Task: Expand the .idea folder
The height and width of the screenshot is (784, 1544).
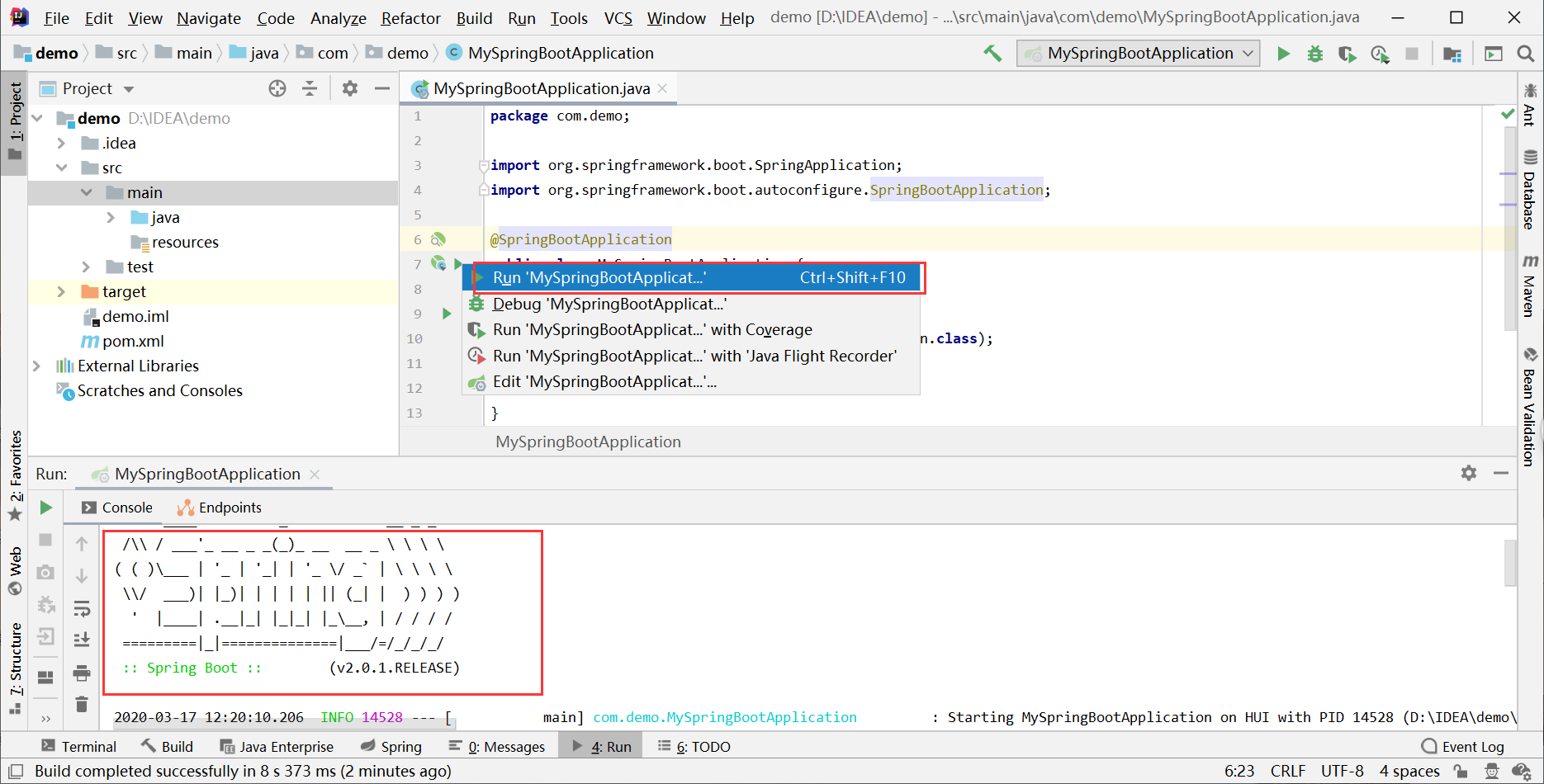Action: pos(61,144)
